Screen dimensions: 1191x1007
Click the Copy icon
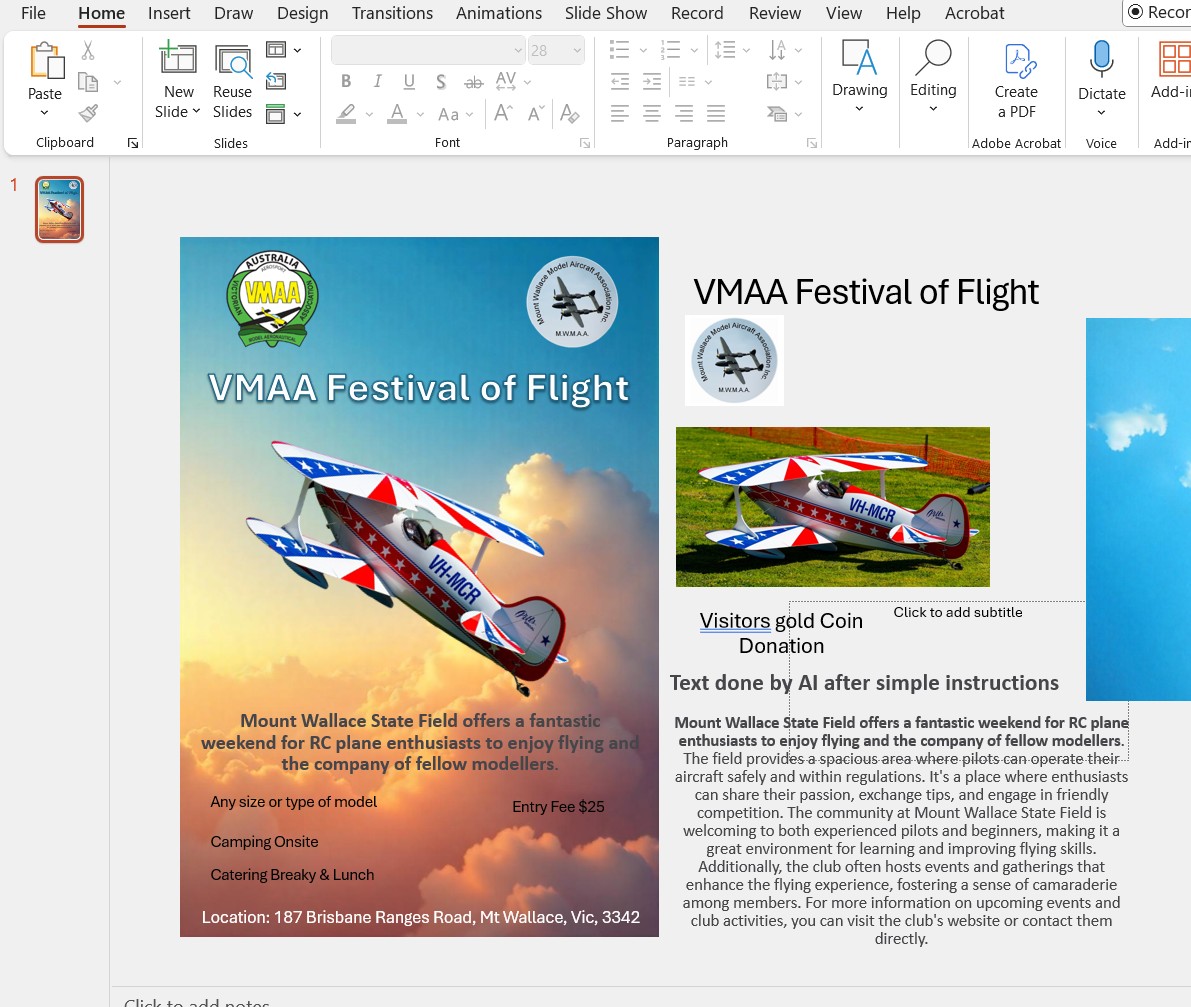click(x=88, y=82)
